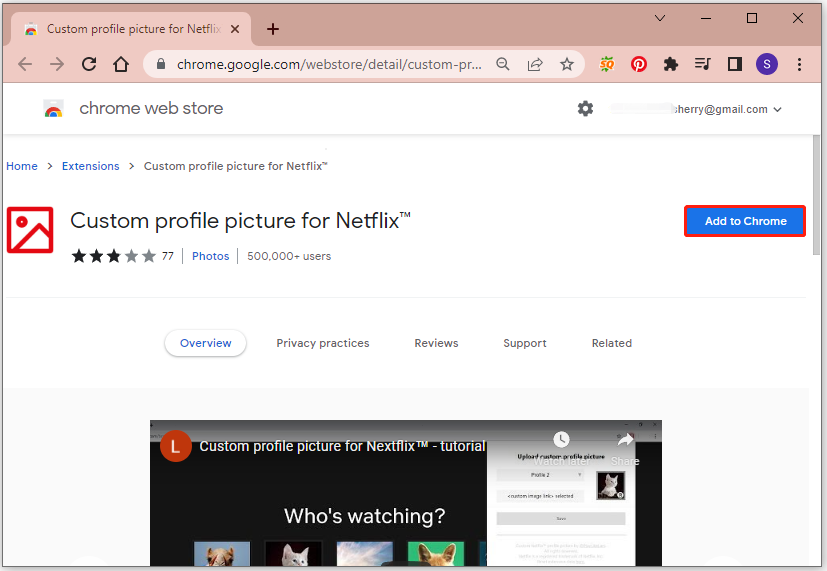The image size is (827, 571).
Task: Share this page using share icon
Action: [x=535, y=64]
